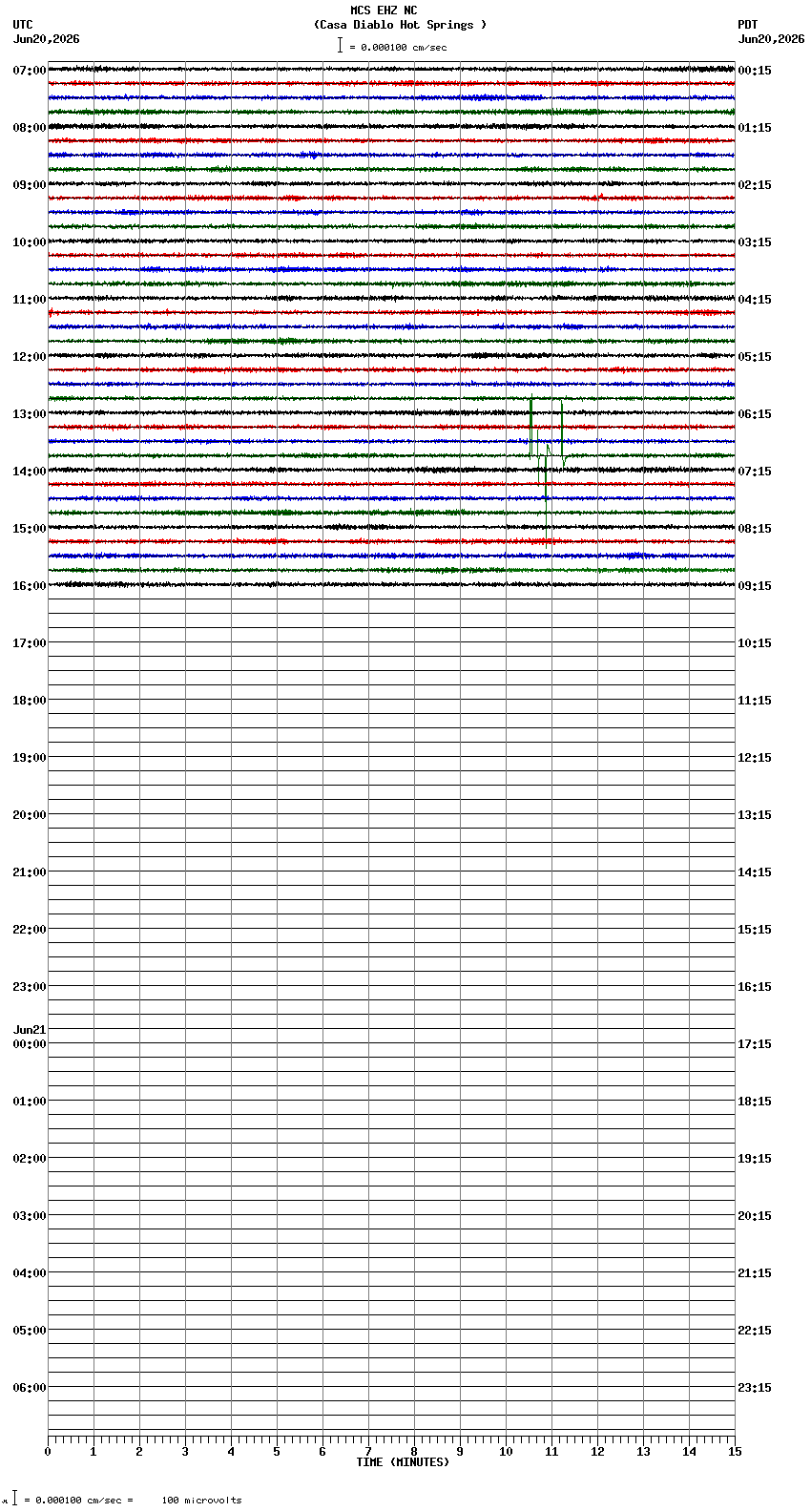Click the Jun21 date marker on left axis
The image size is (811, 1512).
[30, 1030]
